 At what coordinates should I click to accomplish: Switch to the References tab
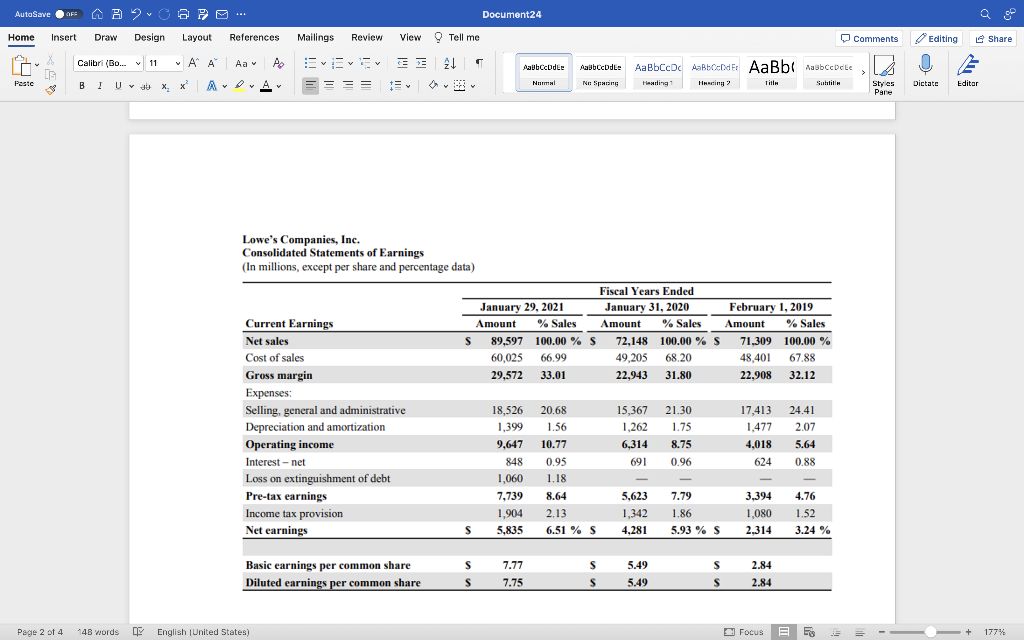254,37
